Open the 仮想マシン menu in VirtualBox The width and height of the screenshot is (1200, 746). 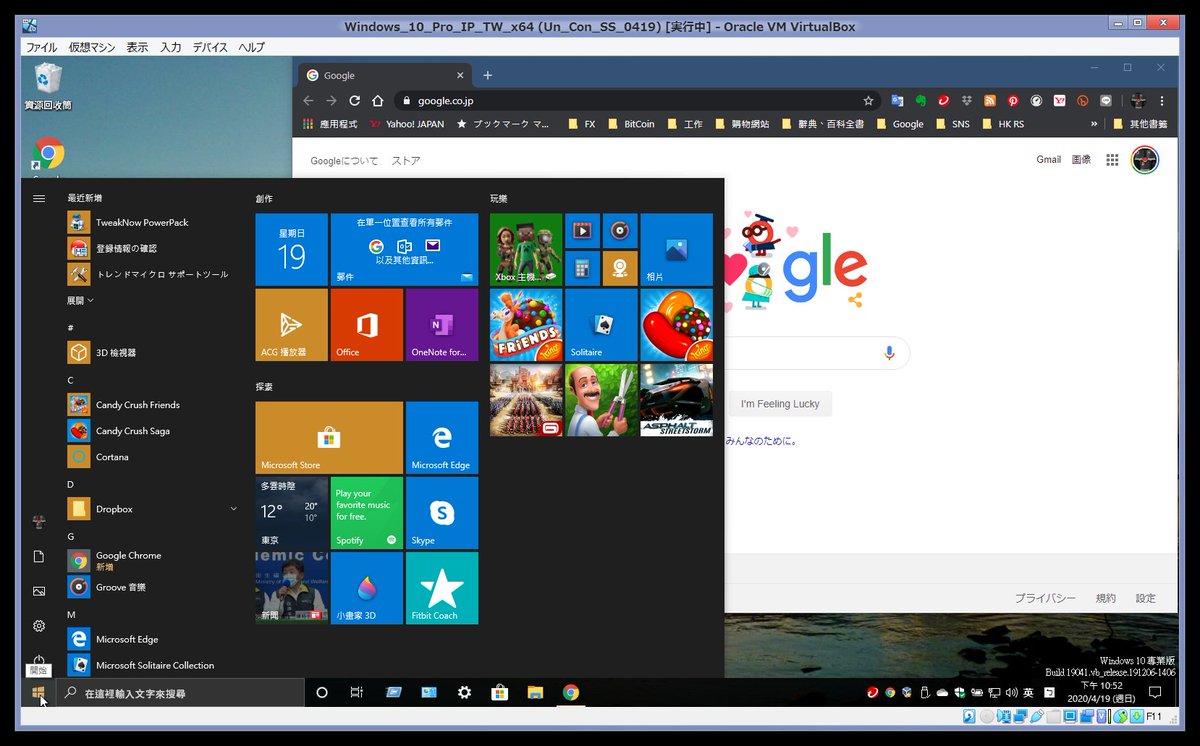pos(93,47)
